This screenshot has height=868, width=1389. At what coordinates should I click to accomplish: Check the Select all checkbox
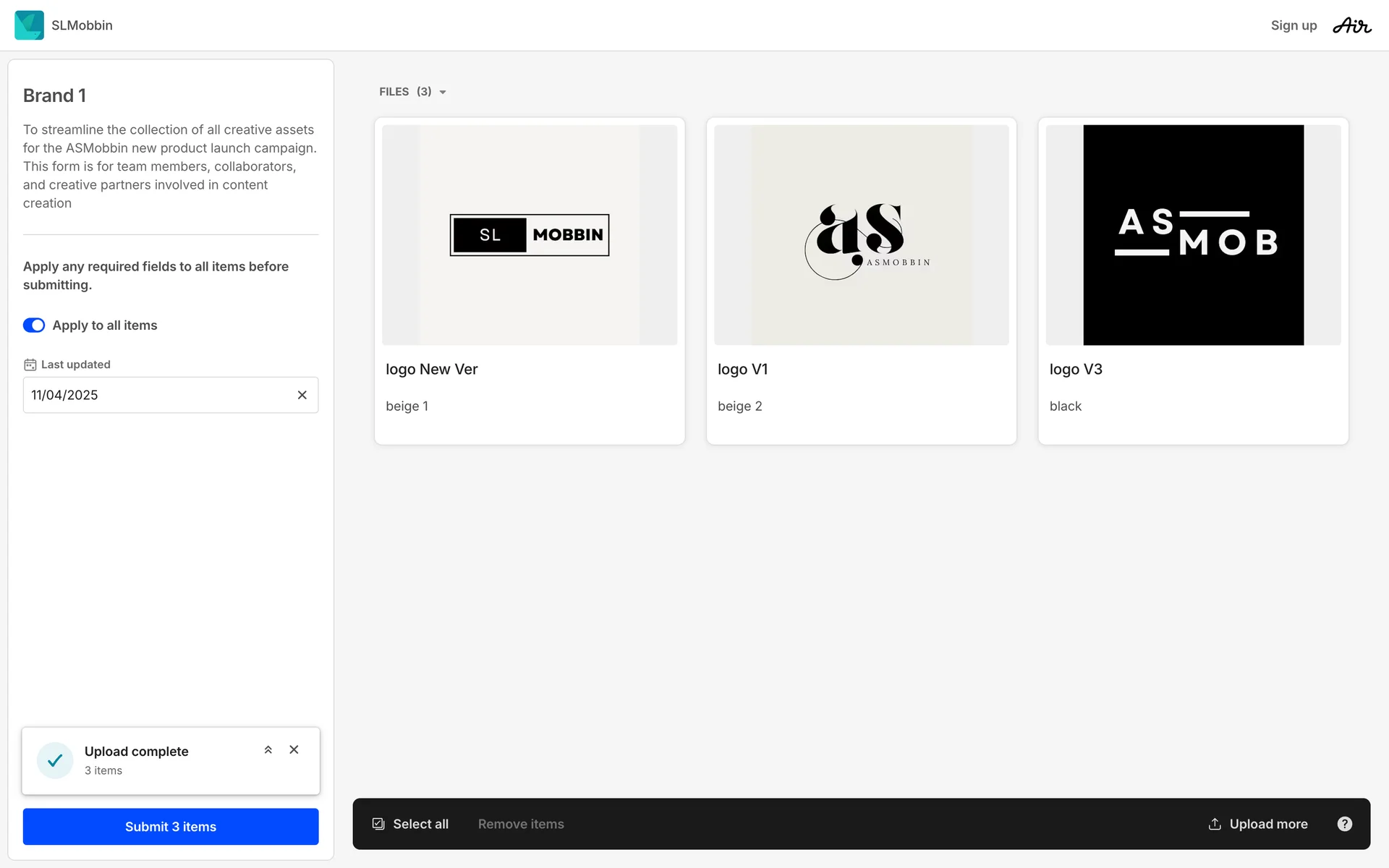tap(378, 824)
